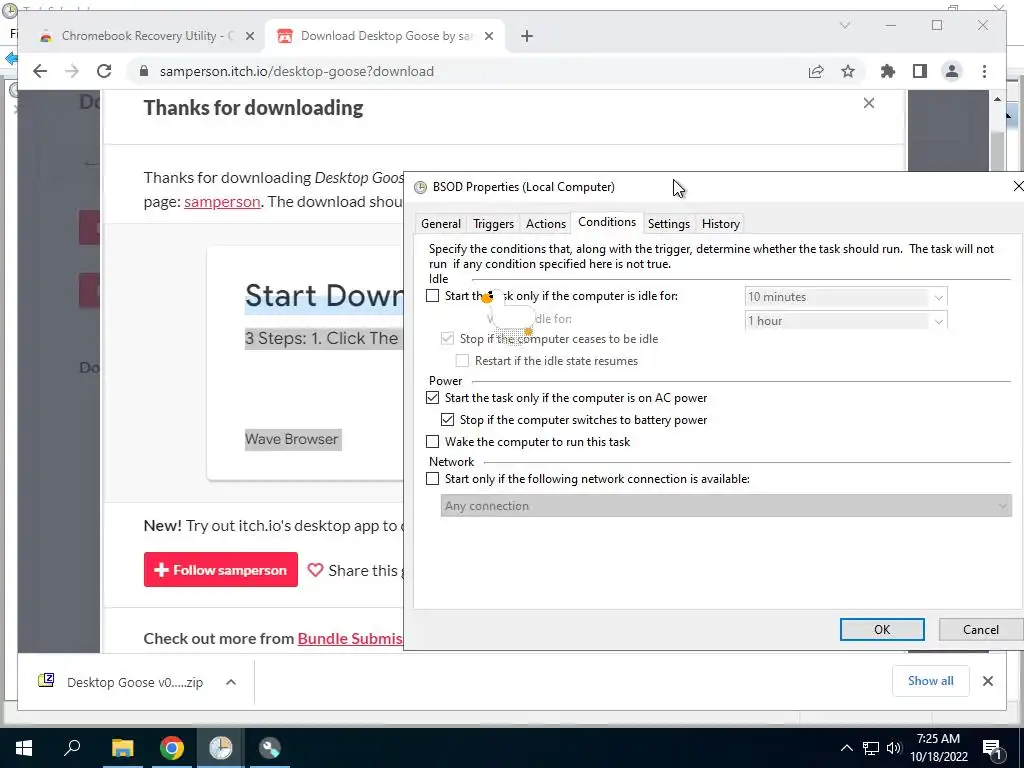Image resolution: width=1024 pixels, height=768 pixels.
Task: Open File Explorer from taskbar
Action: pos(122,748)
